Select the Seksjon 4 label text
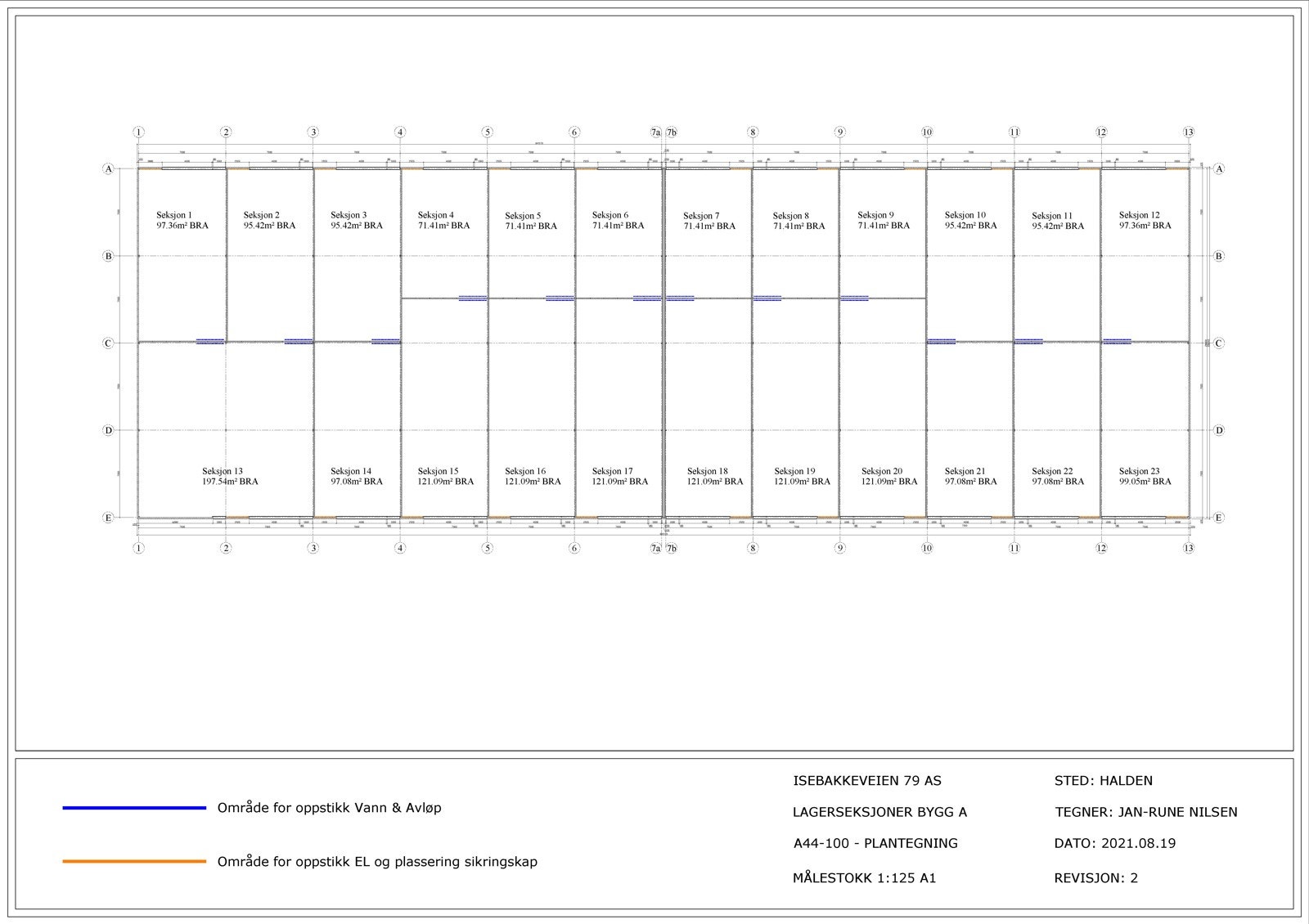 coord(444,220)
